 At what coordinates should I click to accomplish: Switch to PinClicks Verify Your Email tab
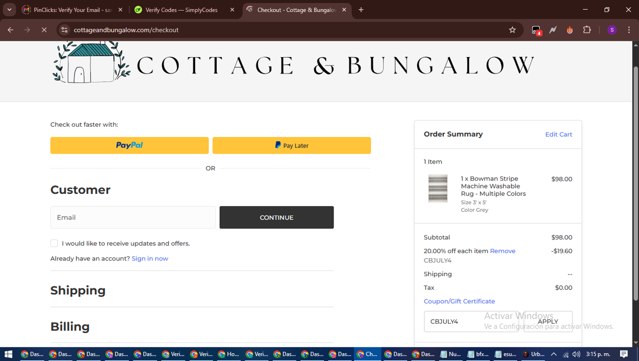pyautogui.click(x=73, y=10)
